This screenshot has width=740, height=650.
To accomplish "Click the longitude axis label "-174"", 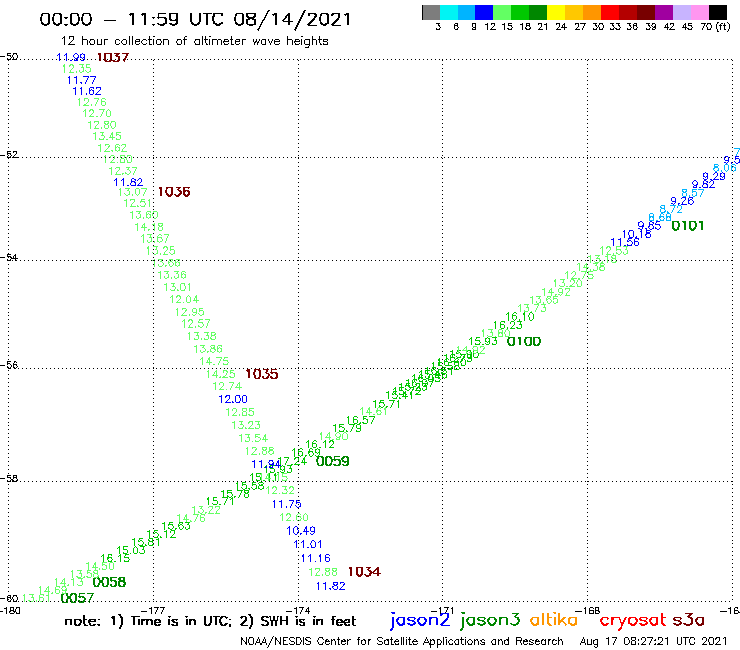I will [x=298, y=610].
